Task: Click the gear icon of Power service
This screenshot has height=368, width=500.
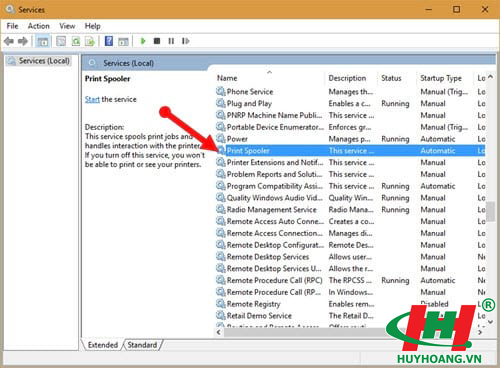Action: tap(220, 138)
